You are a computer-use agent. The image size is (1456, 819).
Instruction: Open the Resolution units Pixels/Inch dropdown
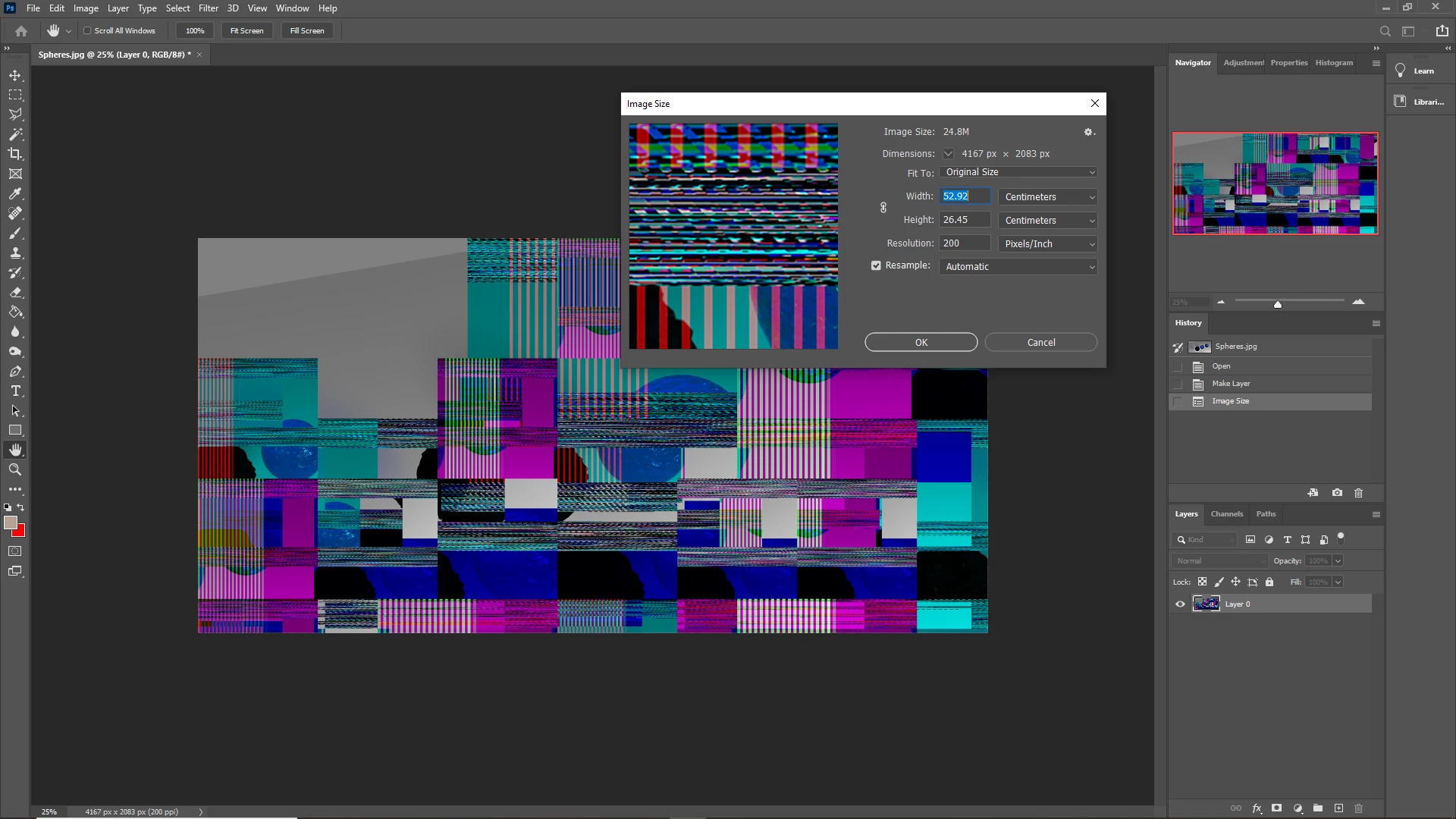[x=1047, y=243]
